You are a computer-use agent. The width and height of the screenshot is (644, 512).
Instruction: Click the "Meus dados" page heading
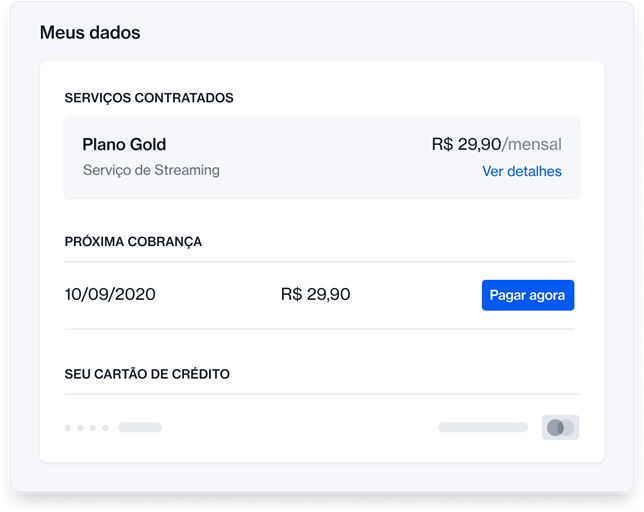tap(90, 33)
